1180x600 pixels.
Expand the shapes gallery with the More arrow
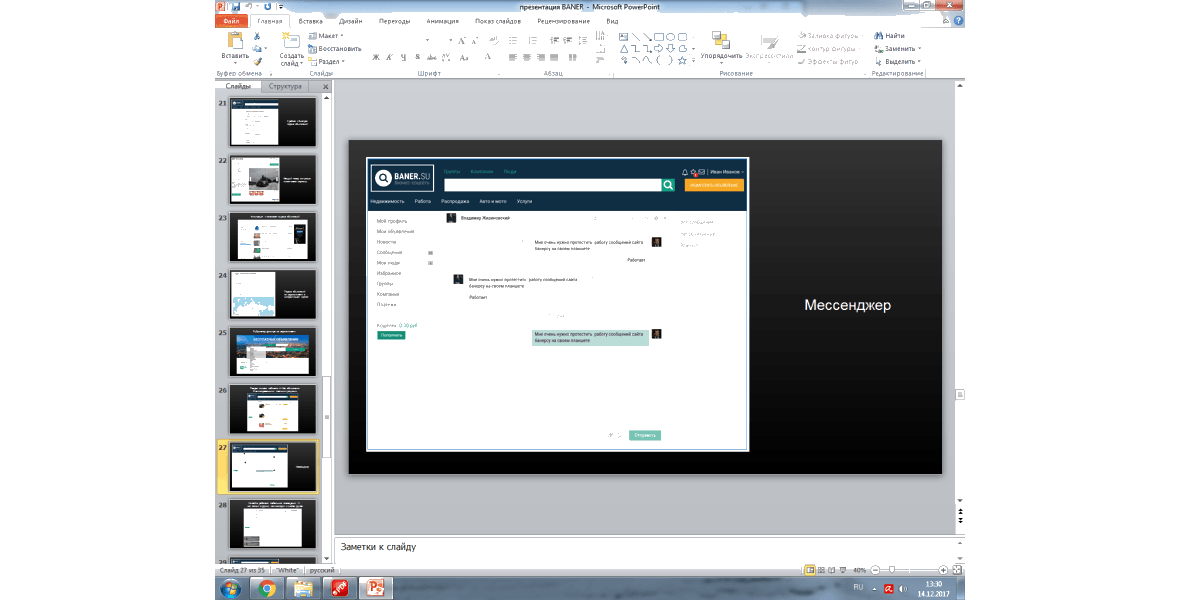(693, 60)
